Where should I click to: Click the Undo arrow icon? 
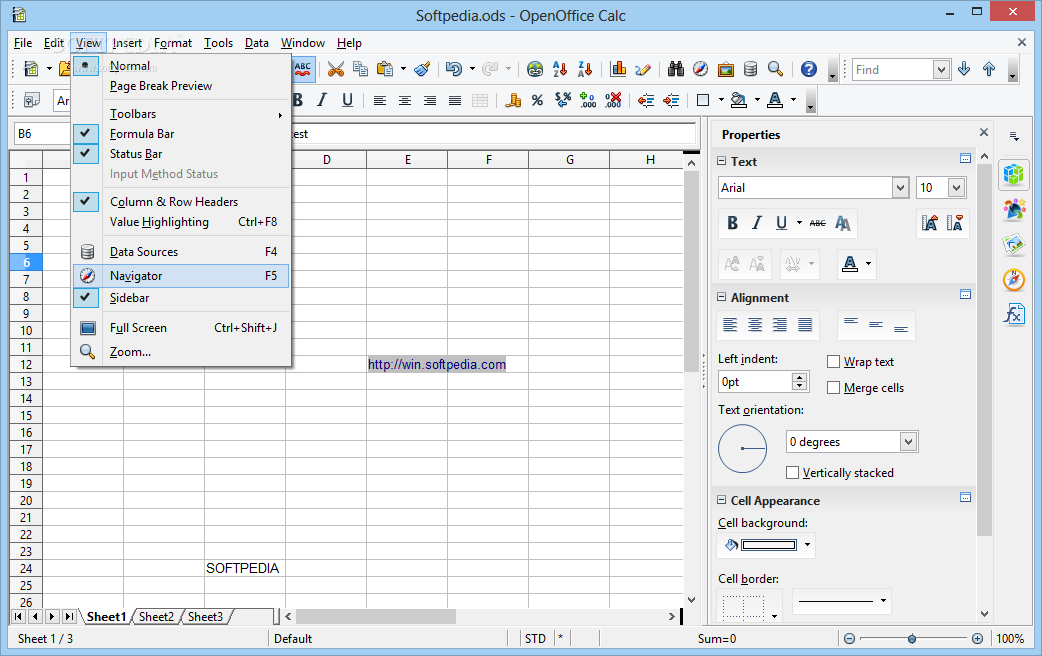453,68
